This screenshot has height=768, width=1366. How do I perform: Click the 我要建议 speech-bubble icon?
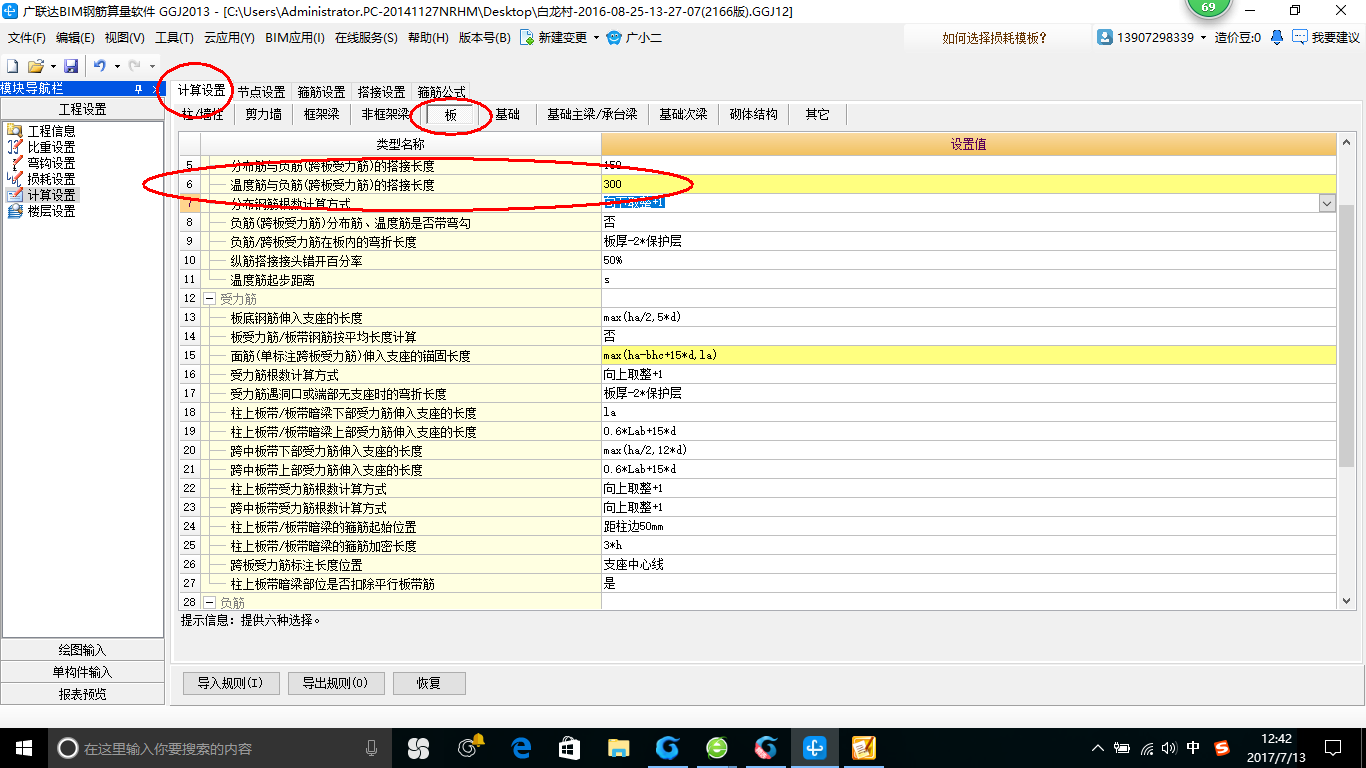1300,37
